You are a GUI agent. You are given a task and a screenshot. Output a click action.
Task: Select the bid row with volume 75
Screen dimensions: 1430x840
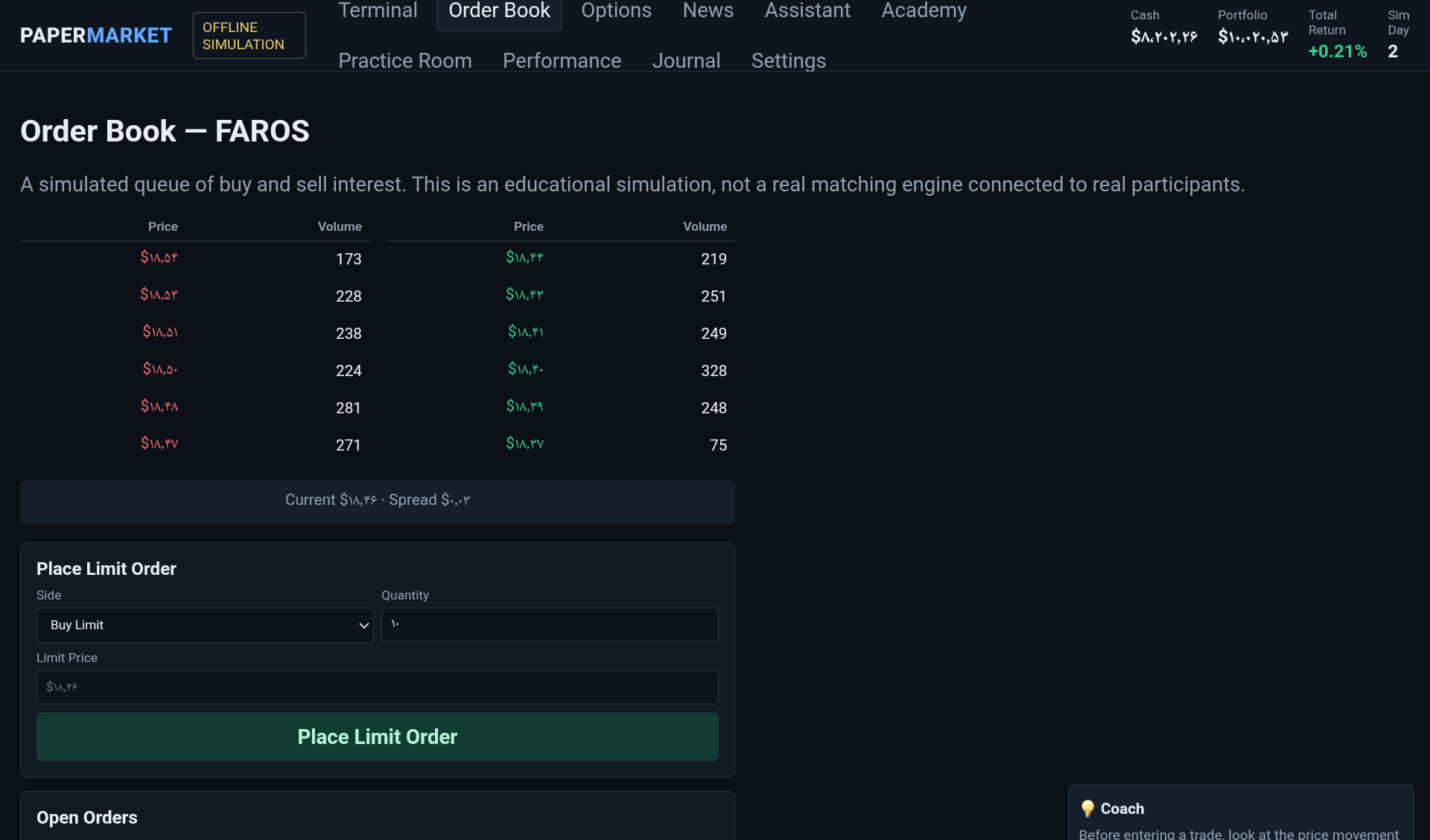point(560,445)
